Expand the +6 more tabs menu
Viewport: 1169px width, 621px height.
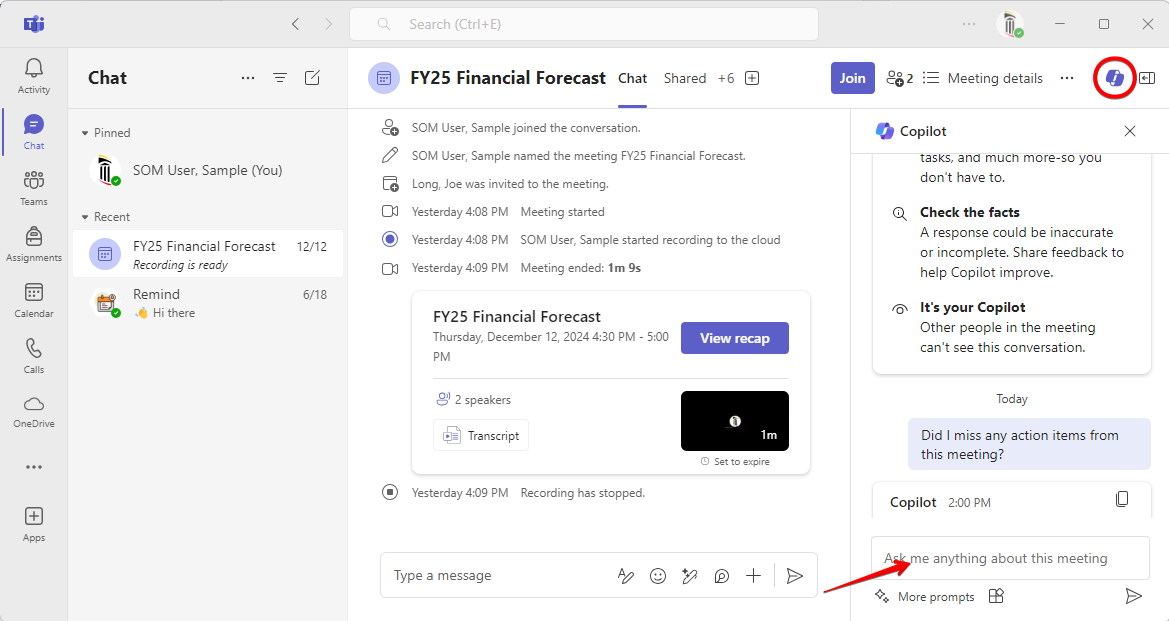(x=725, y=78)
